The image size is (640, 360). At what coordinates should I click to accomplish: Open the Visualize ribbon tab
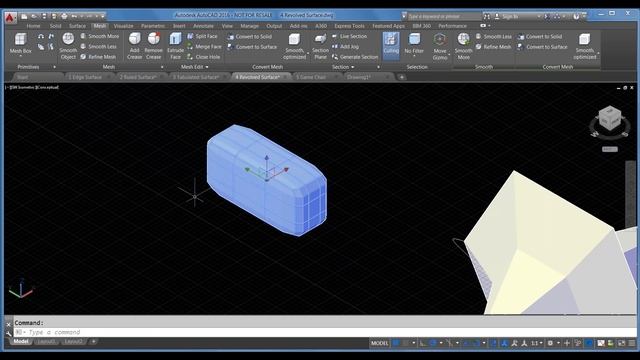pyautogui.click(x=123, y=26)
